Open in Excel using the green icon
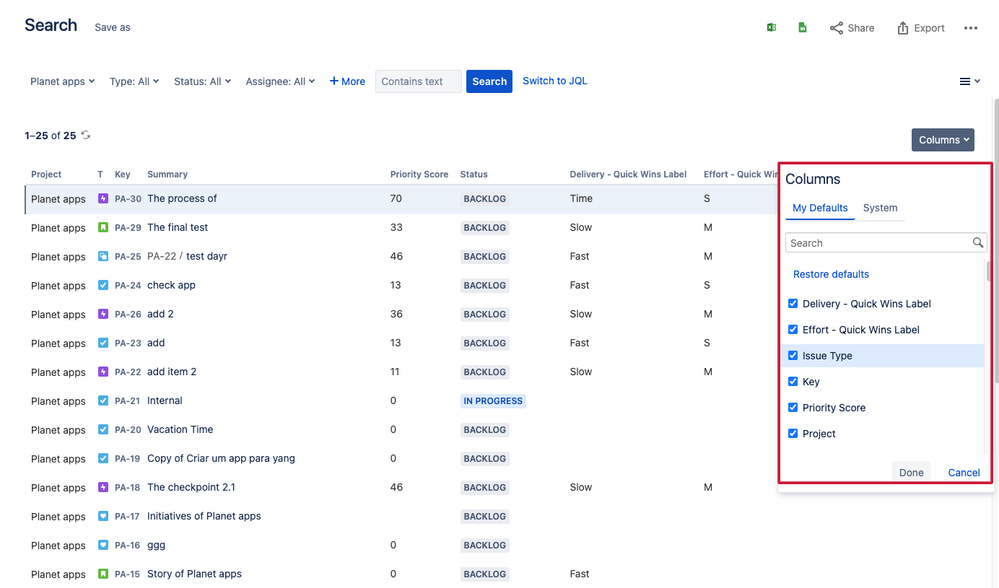 click(x=771, y=27)
